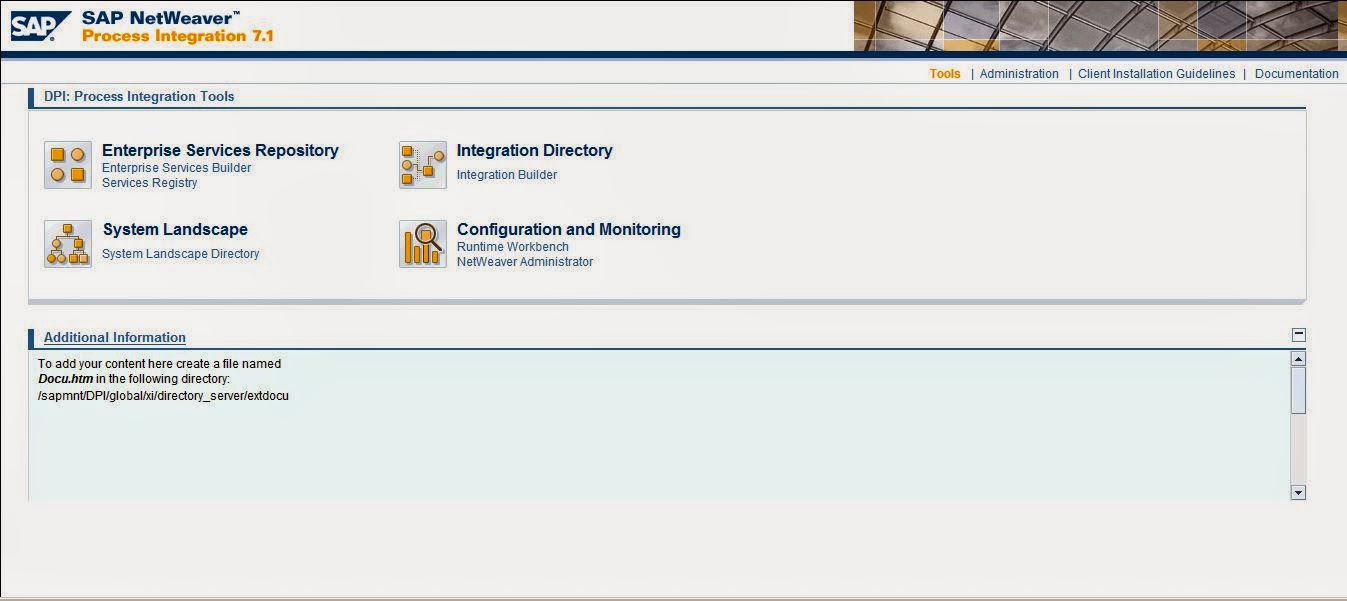Click the System Landscape heading
Screen dimensions: 1347x601
[175, 229]
